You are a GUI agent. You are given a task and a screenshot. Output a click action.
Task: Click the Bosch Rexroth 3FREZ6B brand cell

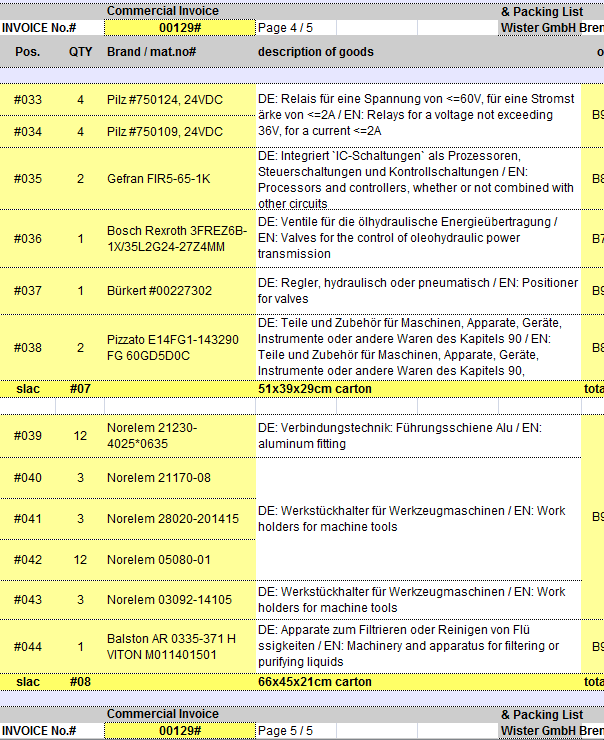pyautogui.click(x=179, y=238)
